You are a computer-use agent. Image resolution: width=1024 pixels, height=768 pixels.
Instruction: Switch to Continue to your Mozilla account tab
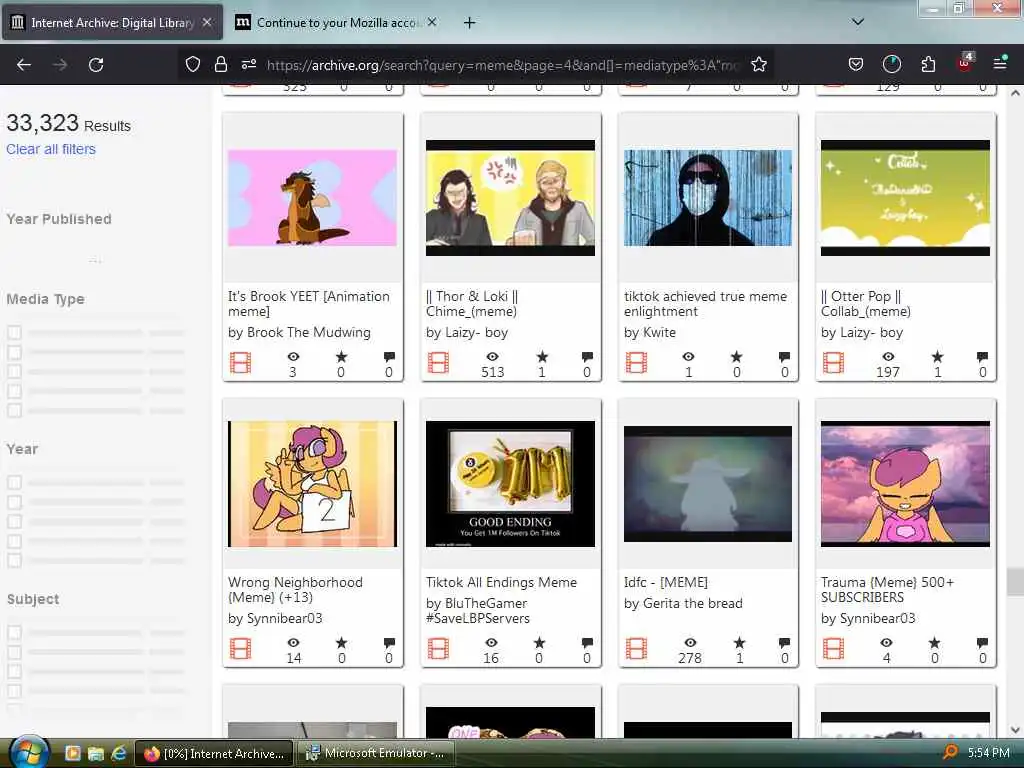[x=336, y=23]
